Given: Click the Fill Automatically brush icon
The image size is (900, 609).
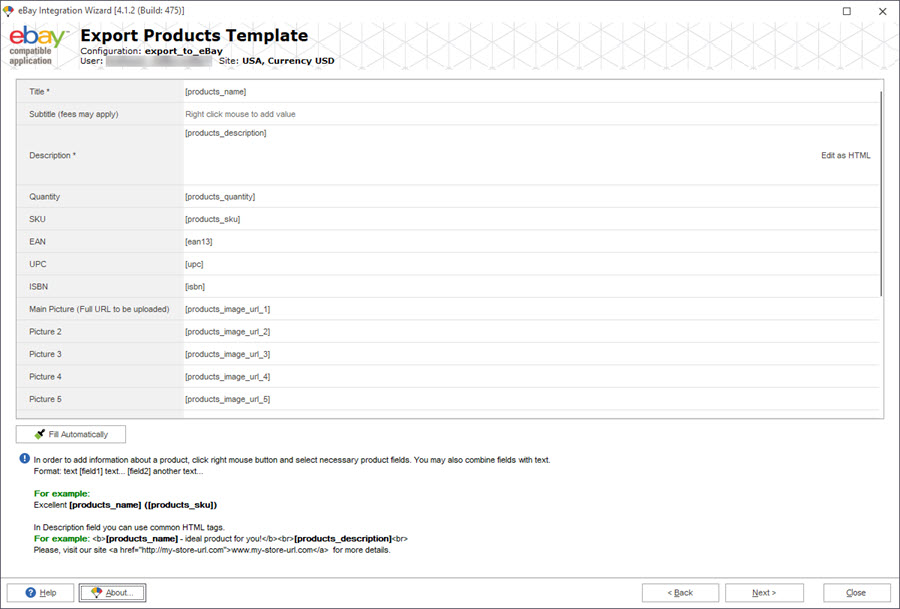Looking at the screenshot, I should 40,434.
